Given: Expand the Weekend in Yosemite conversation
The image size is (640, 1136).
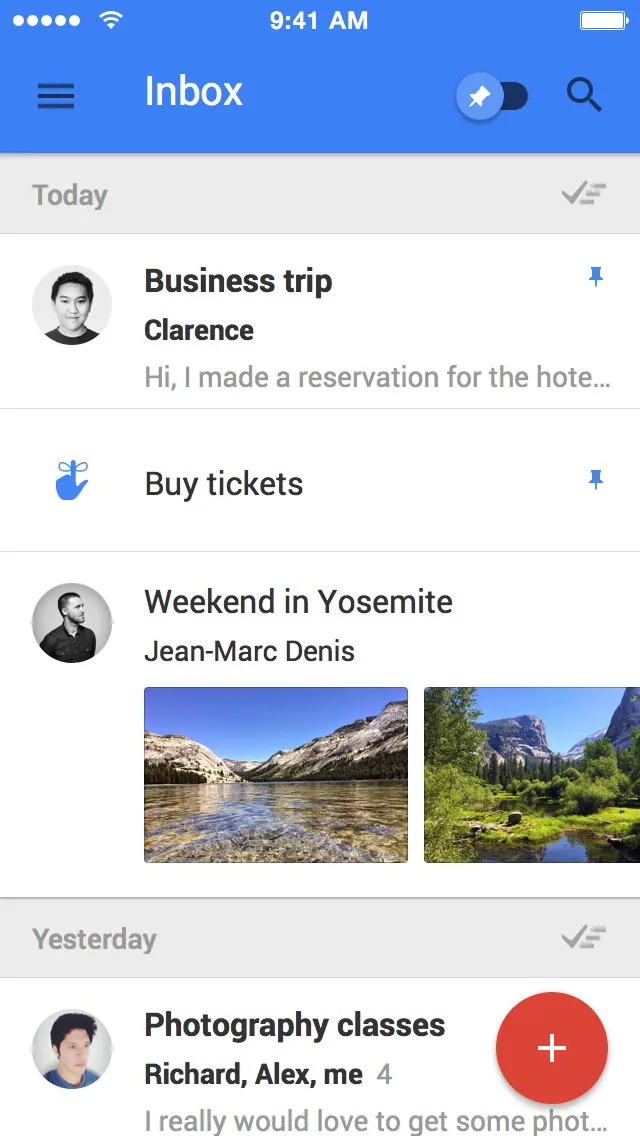Looking at the screenshot, I should pyautogui.click(x=299, y=602).
